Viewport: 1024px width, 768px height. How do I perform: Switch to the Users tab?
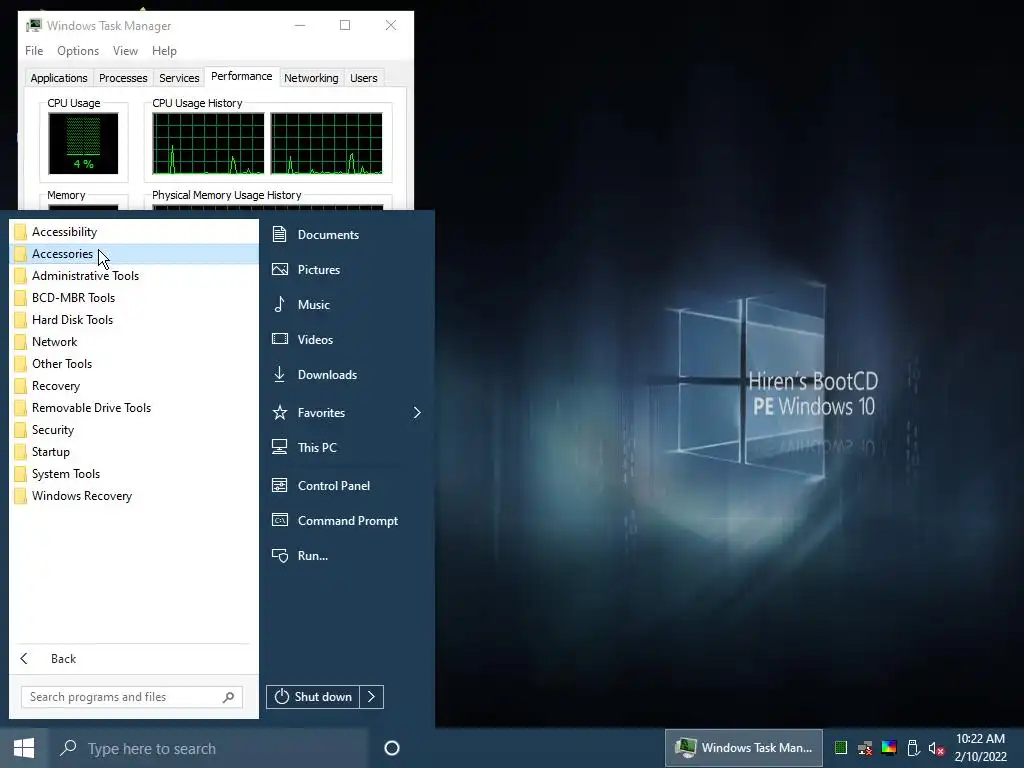(x=364, y=78)
